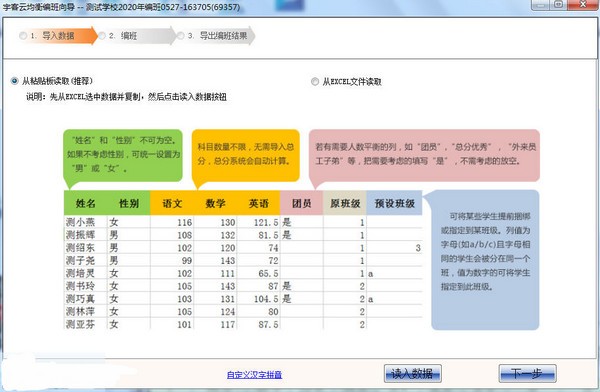
Task: Click the pink balance-columns hint bubble
Action: pyautogui.click(x=424, y=155)
